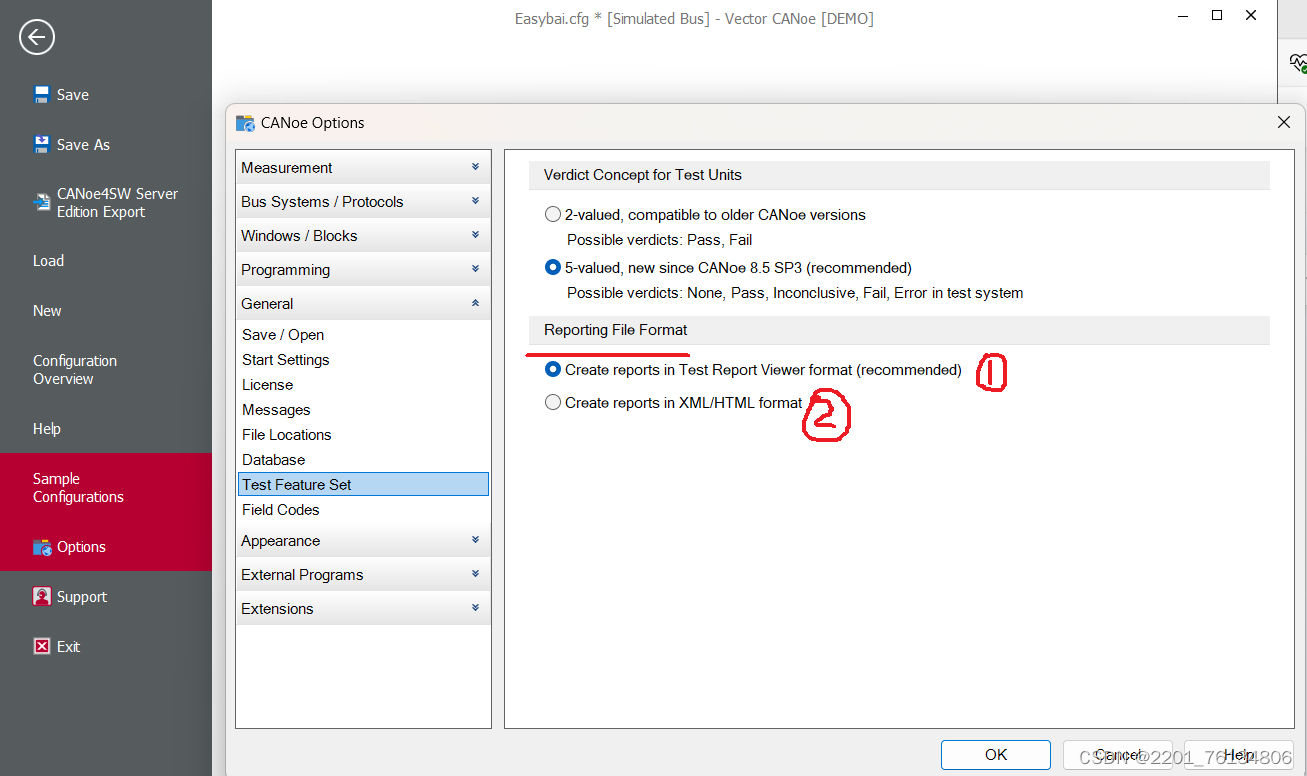The height and width of the screenshot is (776, 1307).
Task: Click the External Programs header
Action: [363, 575]
